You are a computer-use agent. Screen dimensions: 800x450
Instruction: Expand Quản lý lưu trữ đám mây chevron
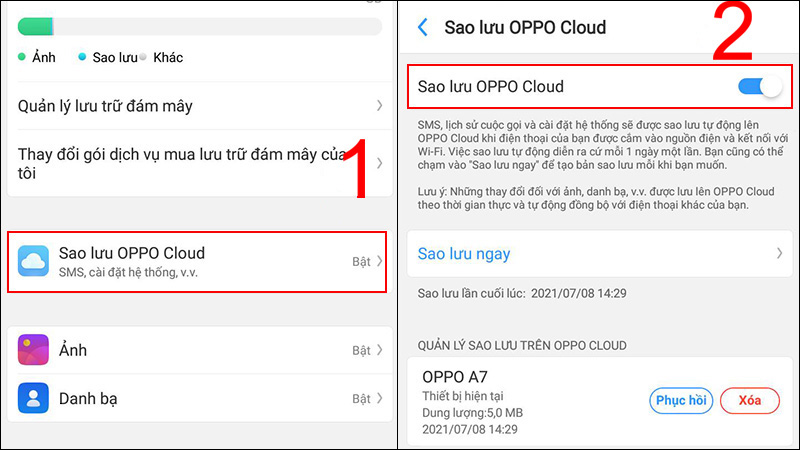(x=379, y=106)
